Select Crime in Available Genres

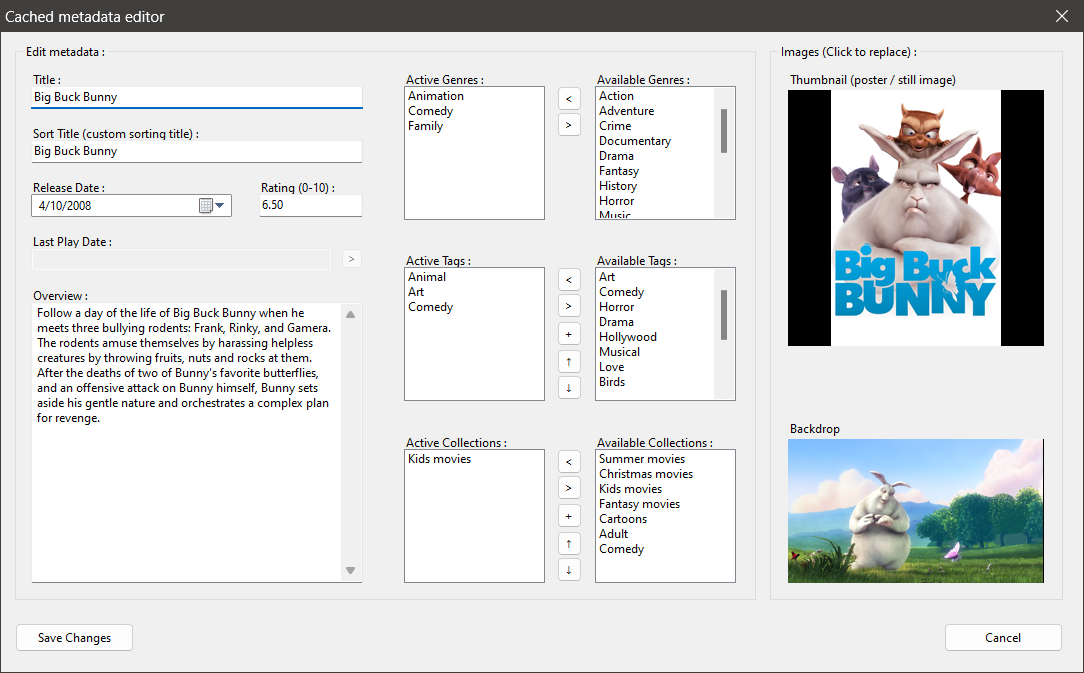click(x=615, y=126)
